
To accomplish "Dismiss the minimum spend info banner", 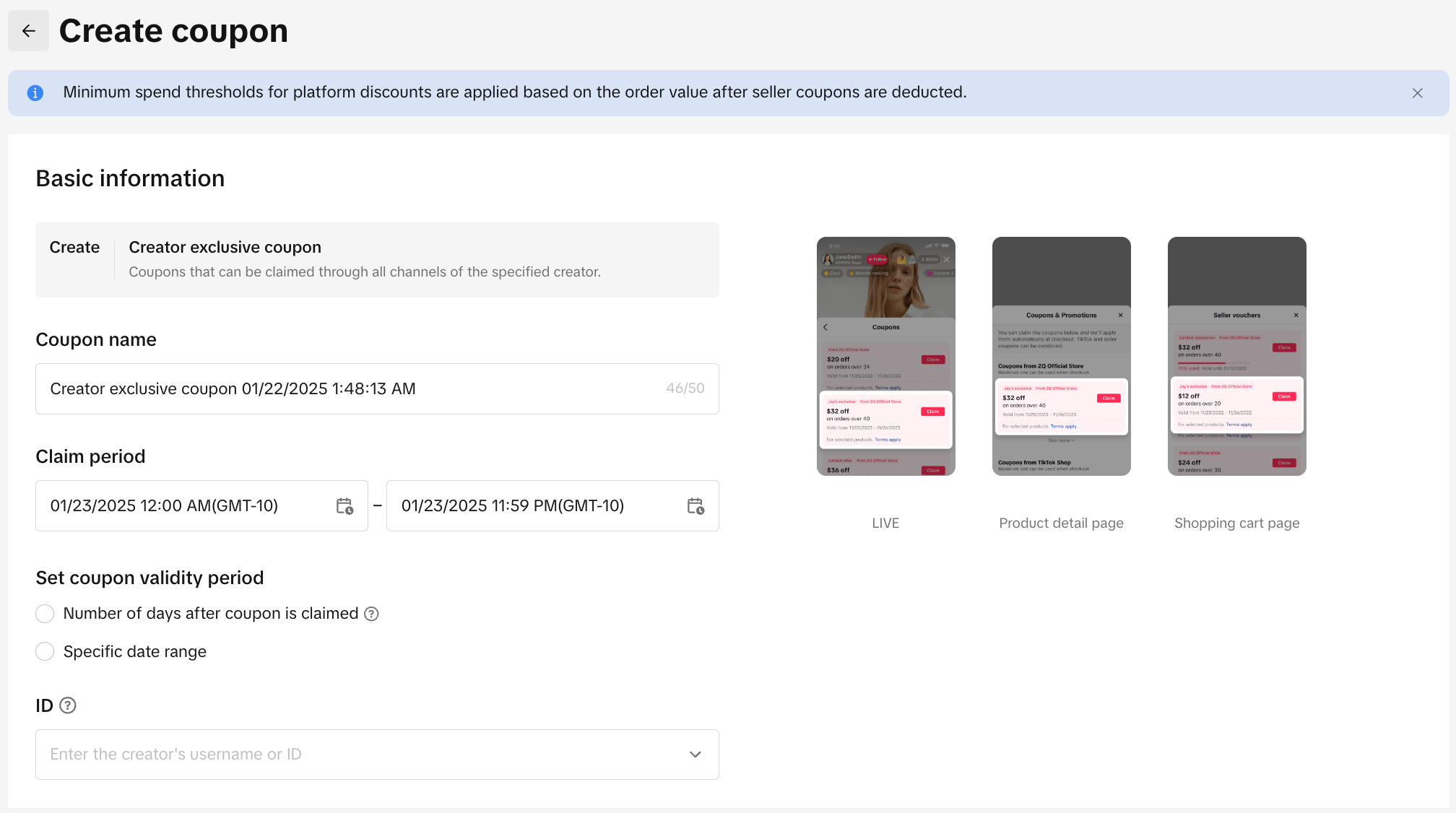I will [1417, 93].
